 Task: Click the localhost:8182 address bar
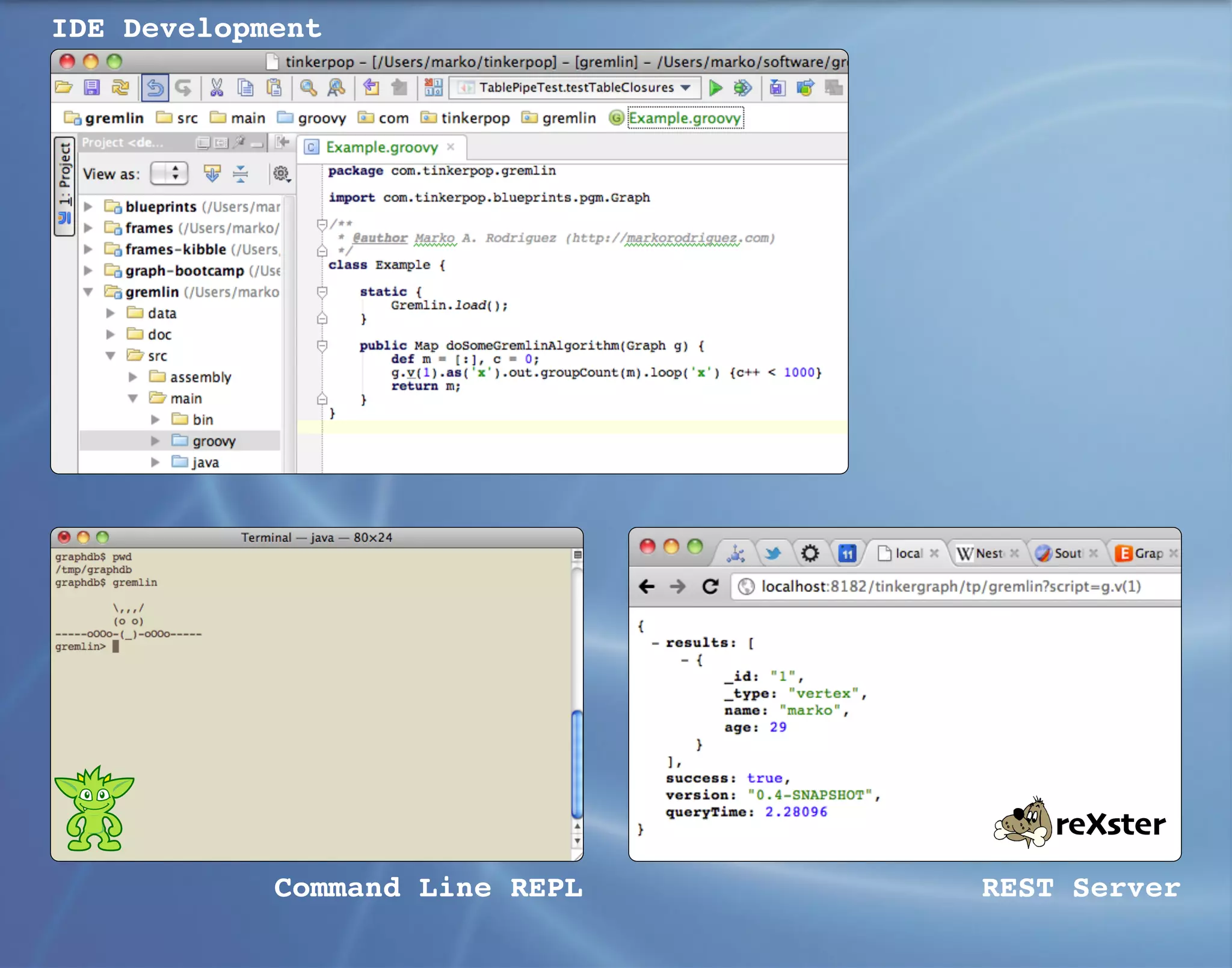(x=955, y=587)
